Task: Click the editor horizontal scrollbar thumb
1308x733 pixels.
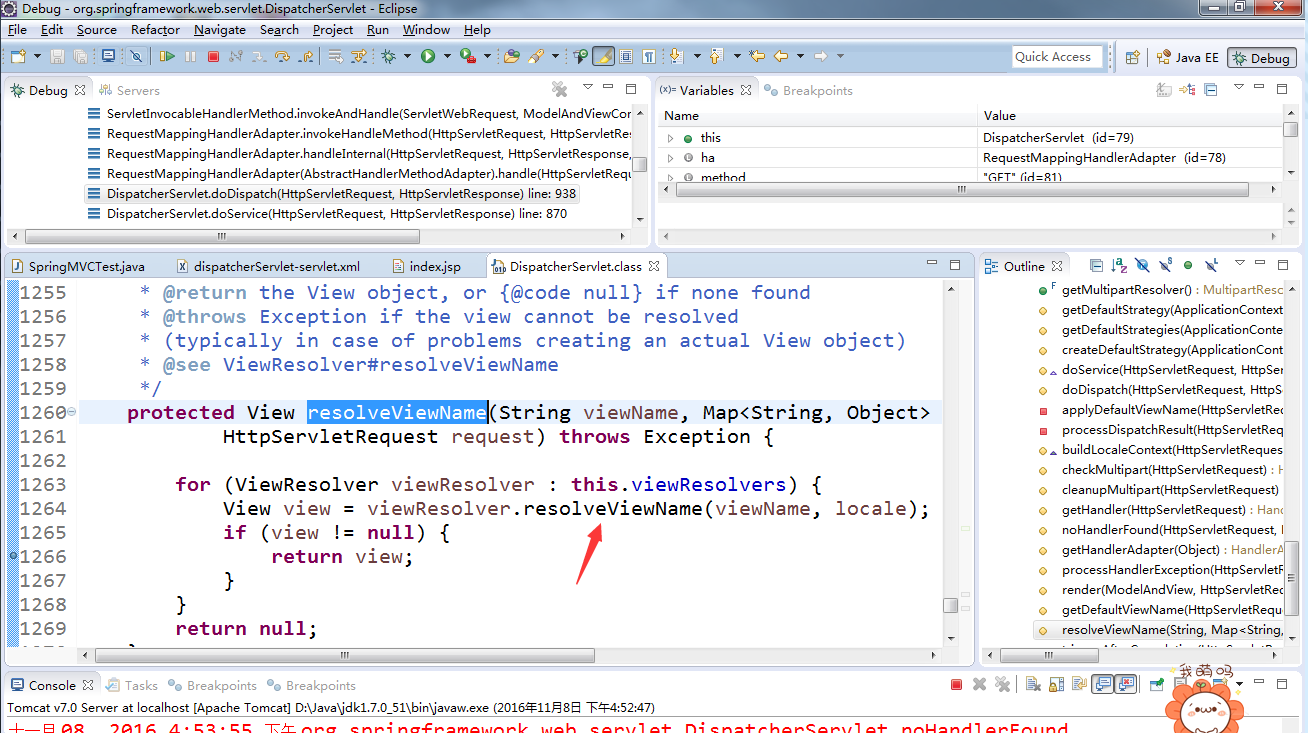Action: click(345, 655)
